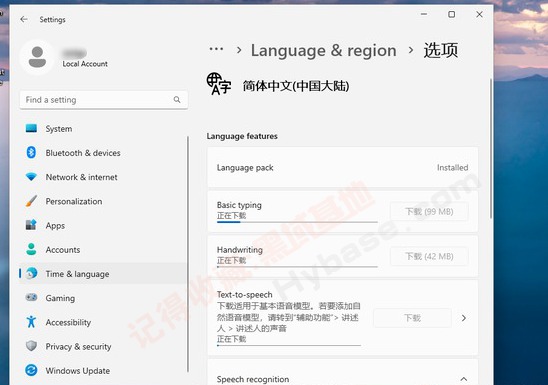Select Apps in the sidebar
Image resolution: width=548 pixels, height=385 pixels.
[x=102, y=225]
